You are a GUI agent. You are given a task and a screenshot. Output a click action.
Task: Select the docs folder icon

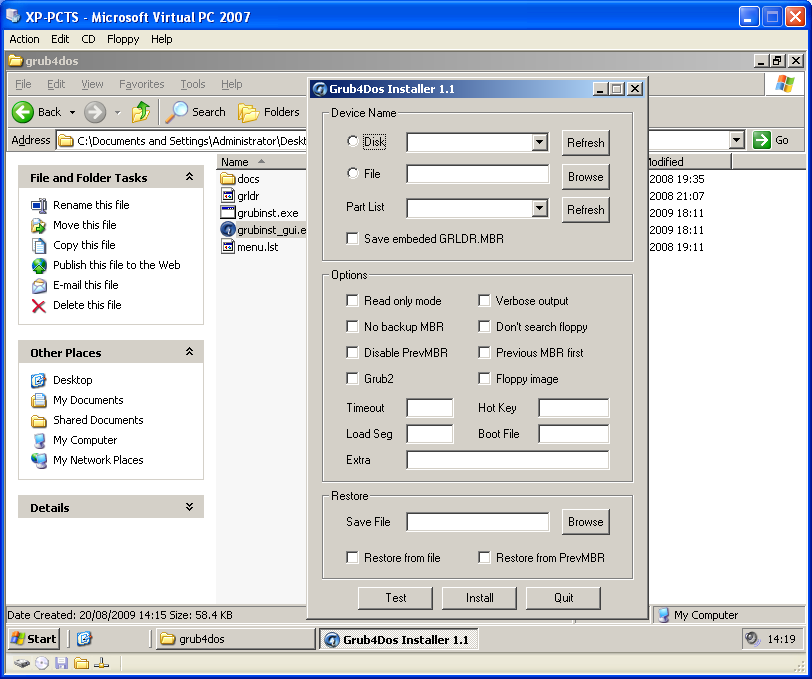click(x=228, y=179)
